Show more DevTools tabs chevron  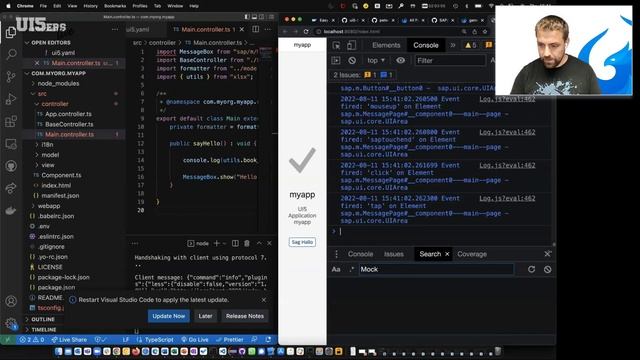pos(453,45)
